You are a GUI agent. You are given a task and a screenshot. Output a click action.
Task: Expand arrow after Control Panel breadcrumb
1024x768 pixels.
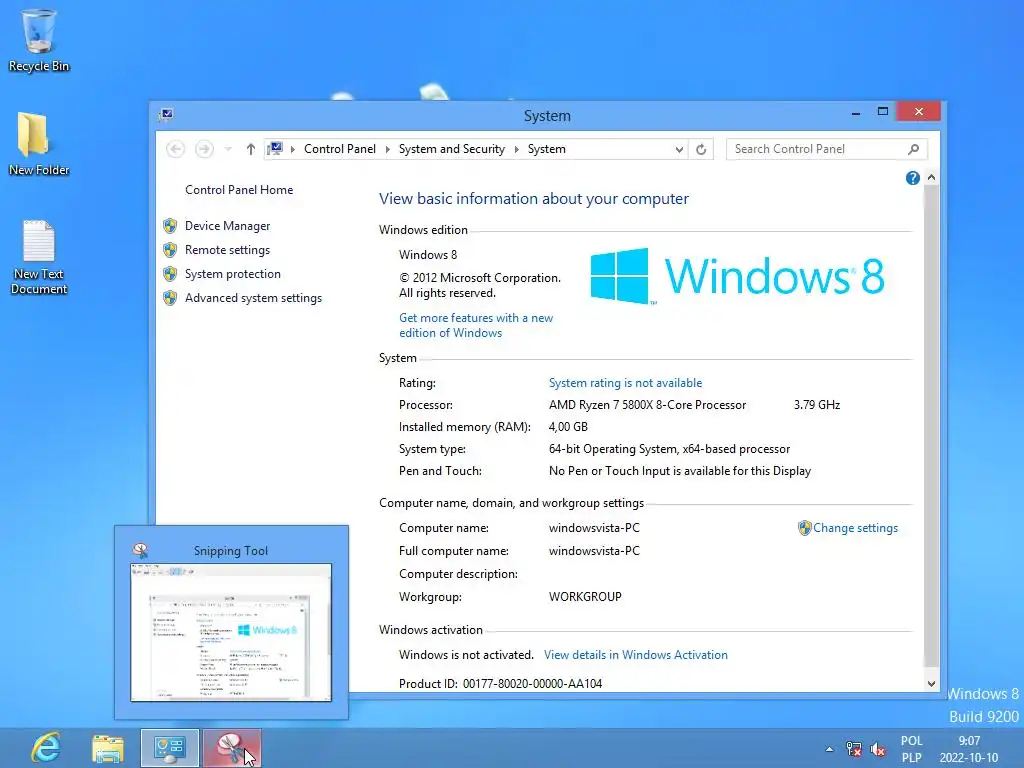point(387,150)
